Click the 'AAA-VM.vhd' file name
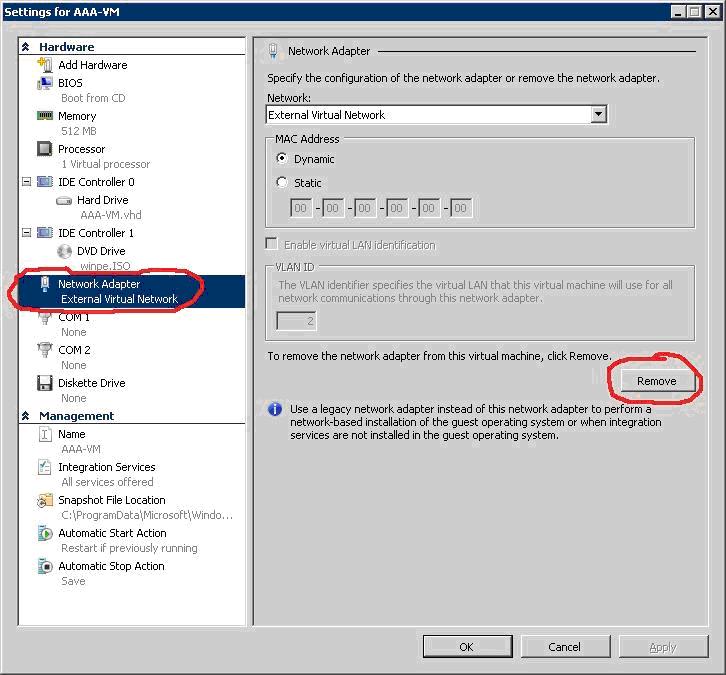The width and height of the screenshot is (726, 675). (x=111, y=215)
